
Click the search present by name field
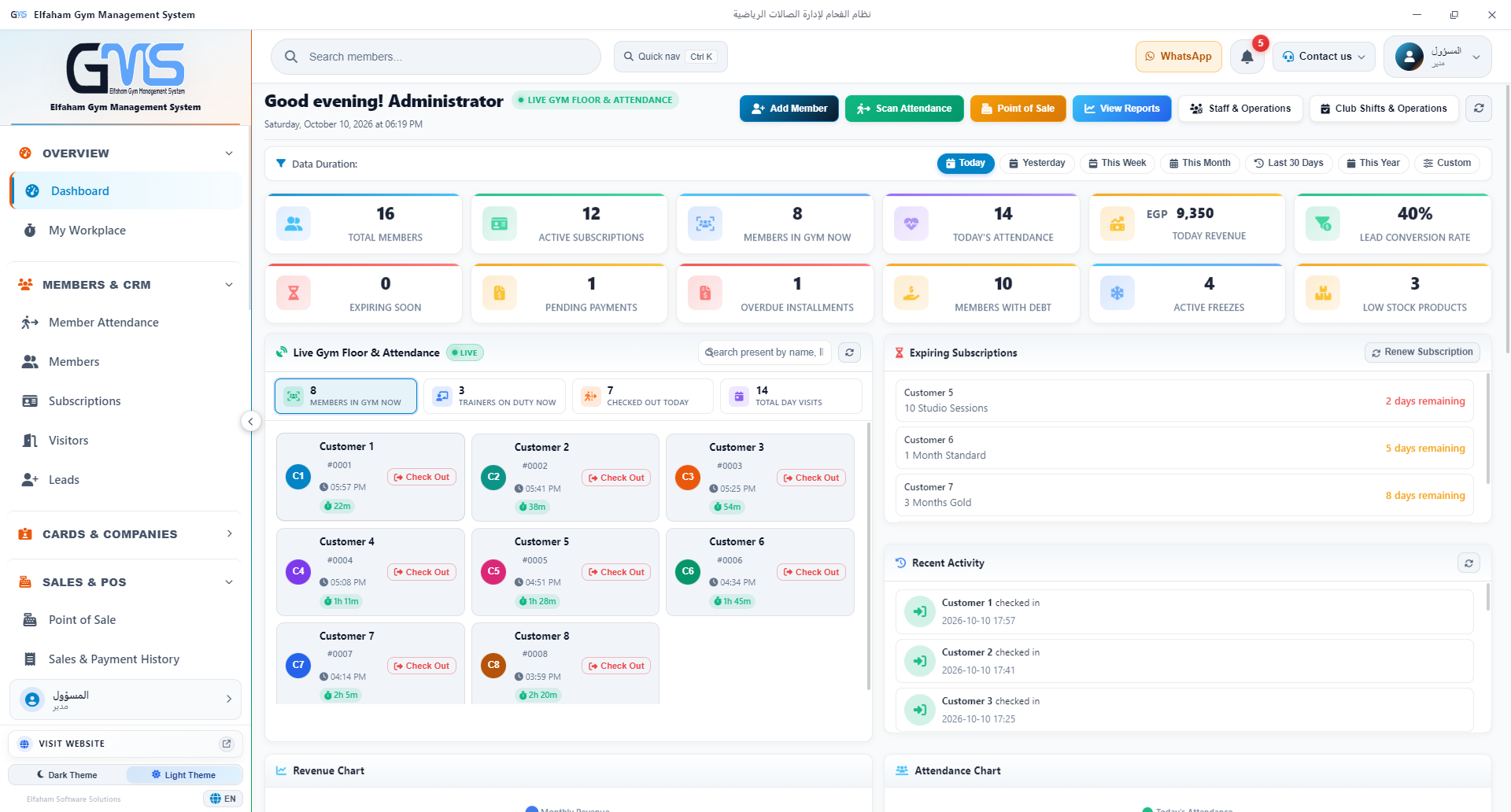[x=763, y=352]
